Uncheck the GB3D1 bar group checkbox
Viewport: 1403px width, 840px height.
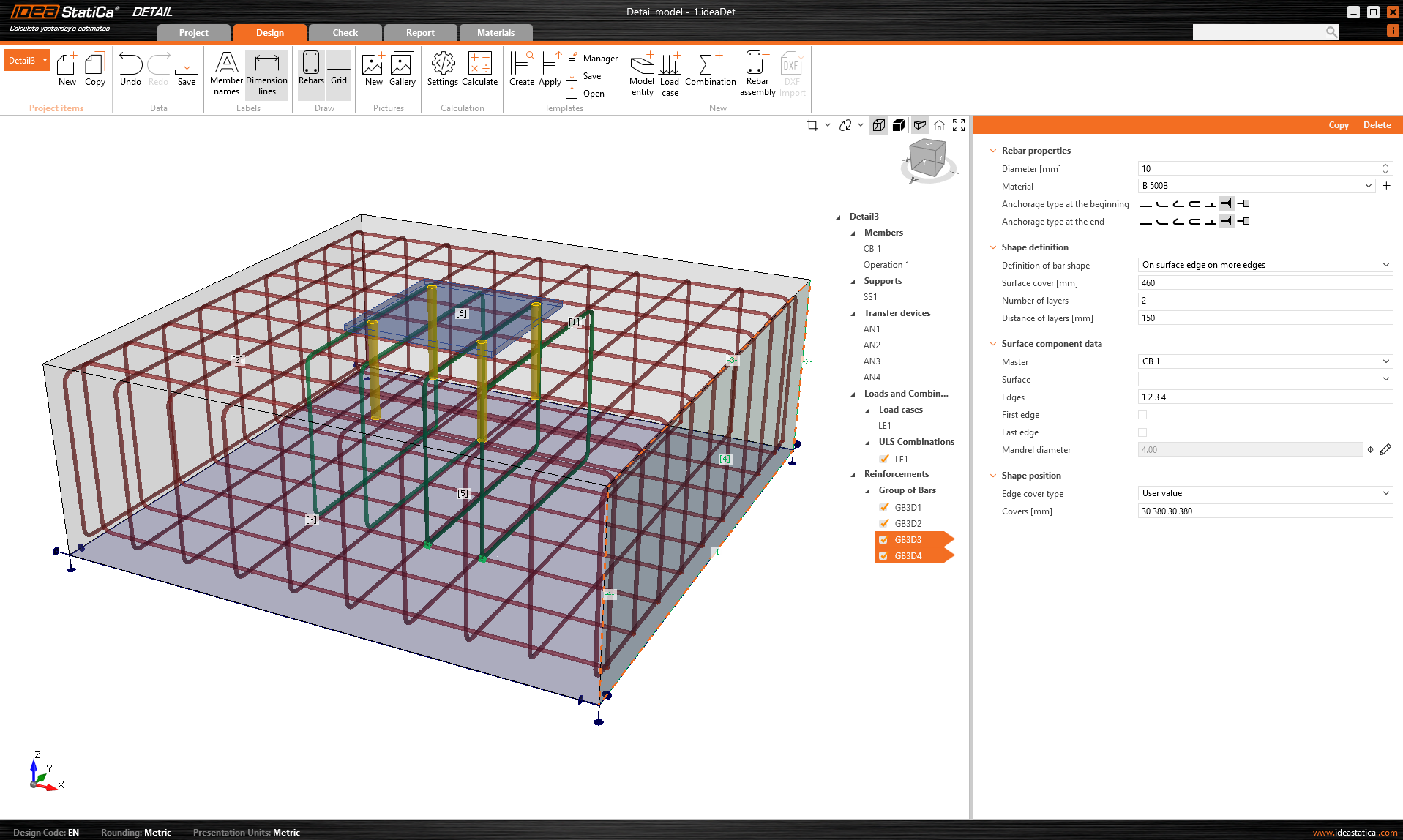[x=884, y=507]
